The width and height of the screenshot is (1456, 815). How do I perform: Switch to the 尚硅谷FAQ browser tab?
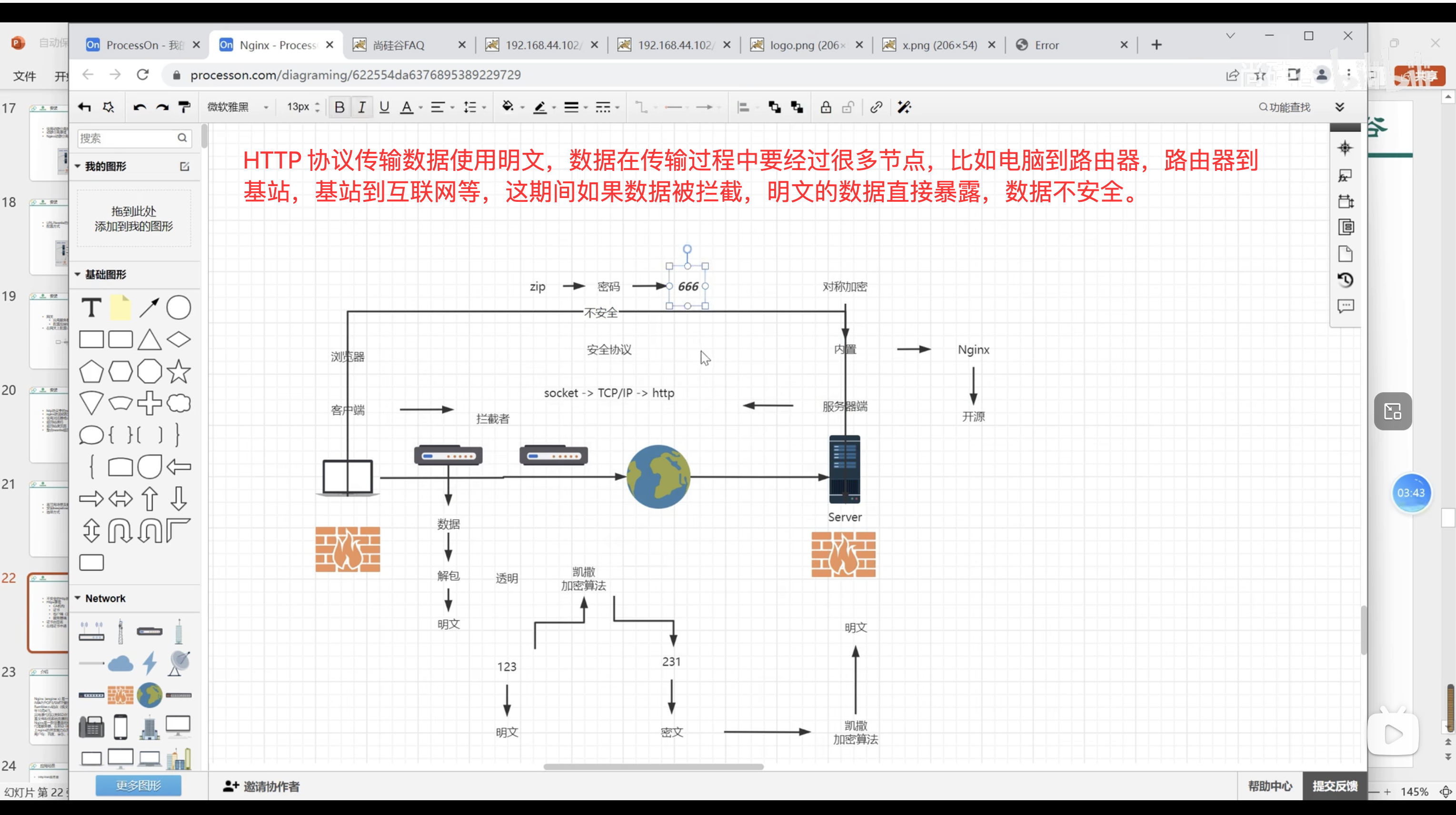point(399,45)
